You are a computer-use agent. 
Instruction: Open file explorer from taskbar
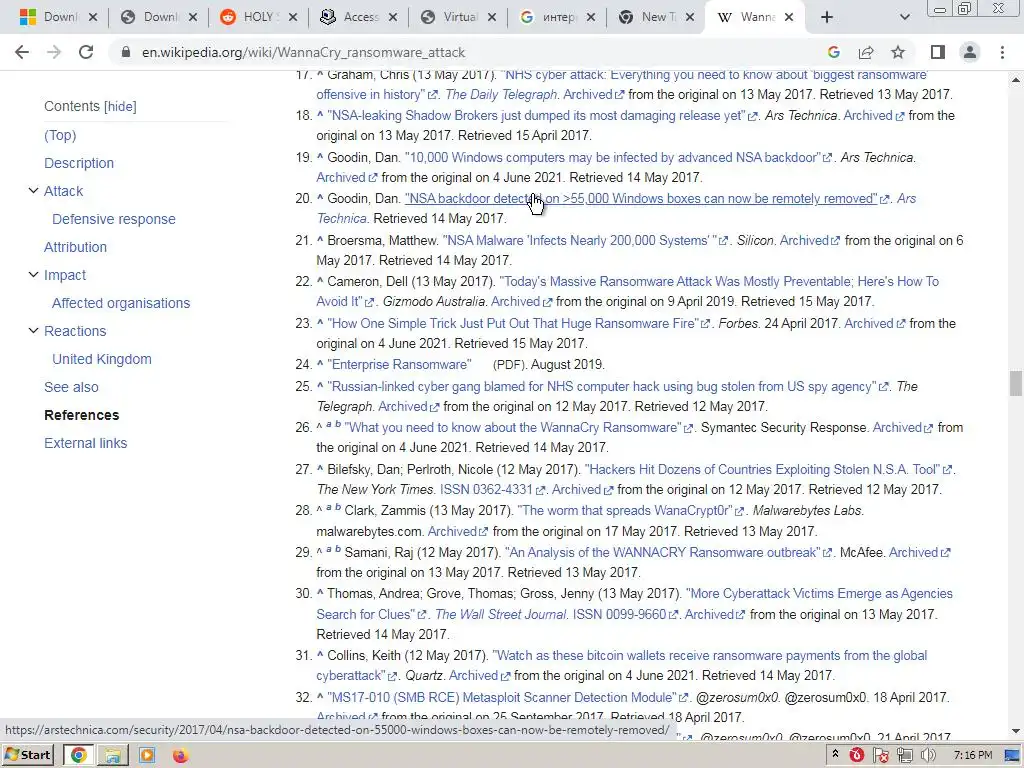[x=112, y=755]
